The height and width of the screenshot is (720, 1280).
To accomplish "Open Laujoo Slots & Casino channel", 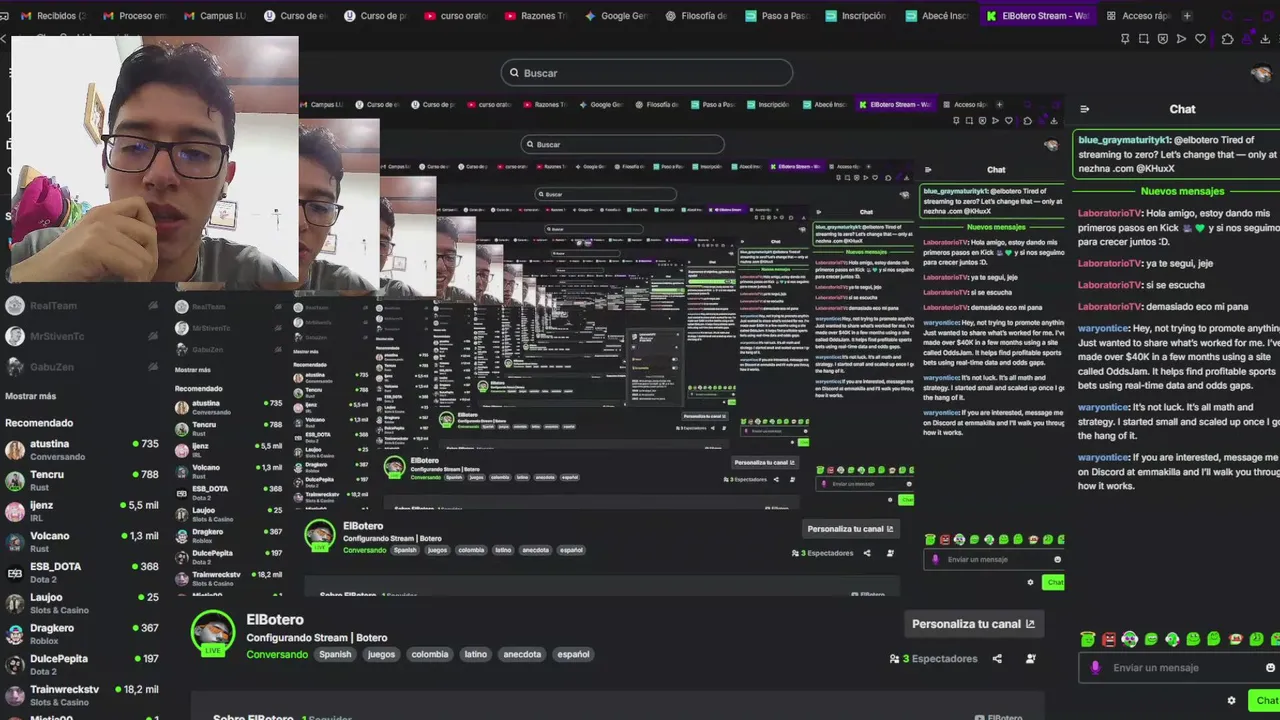I will click(80, 604).
